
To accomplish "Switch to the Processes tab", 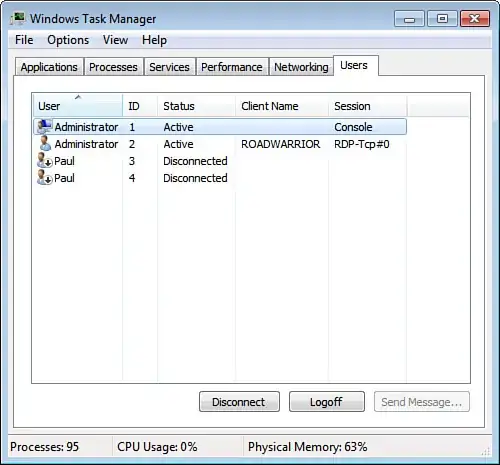I will [x=113, y=67].
